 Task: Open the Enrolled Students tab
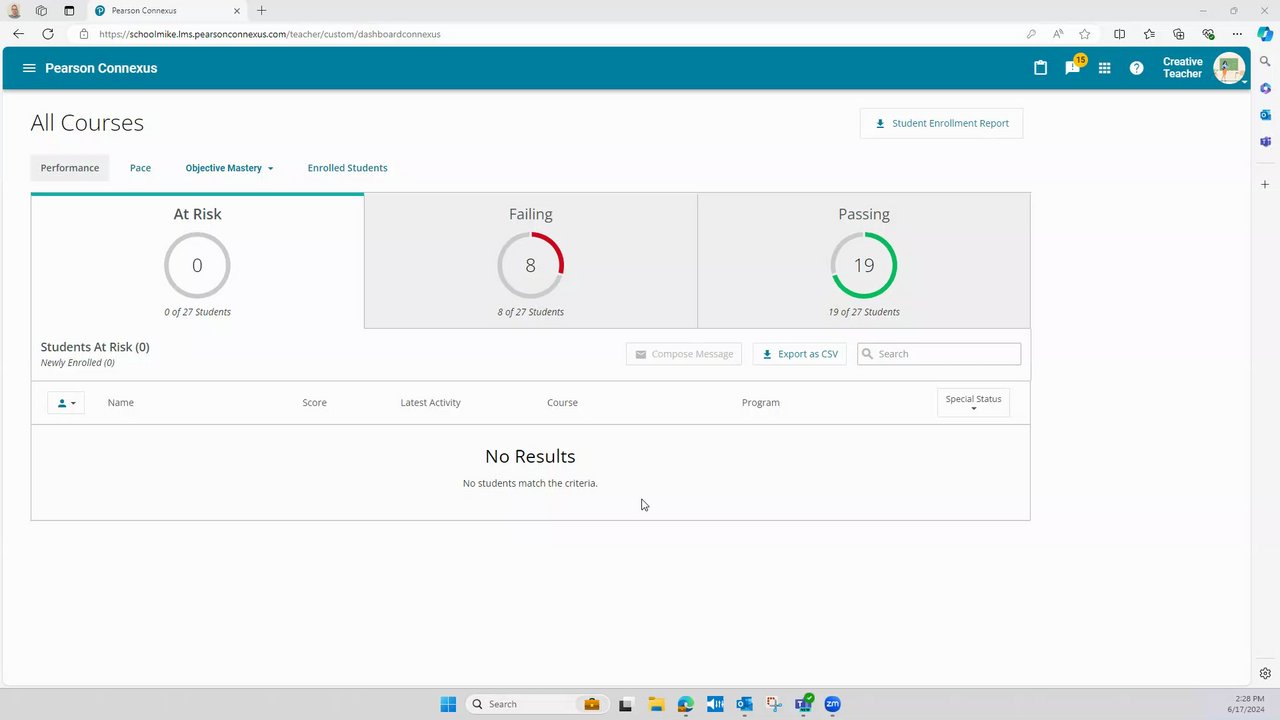(x=347, y=168)
